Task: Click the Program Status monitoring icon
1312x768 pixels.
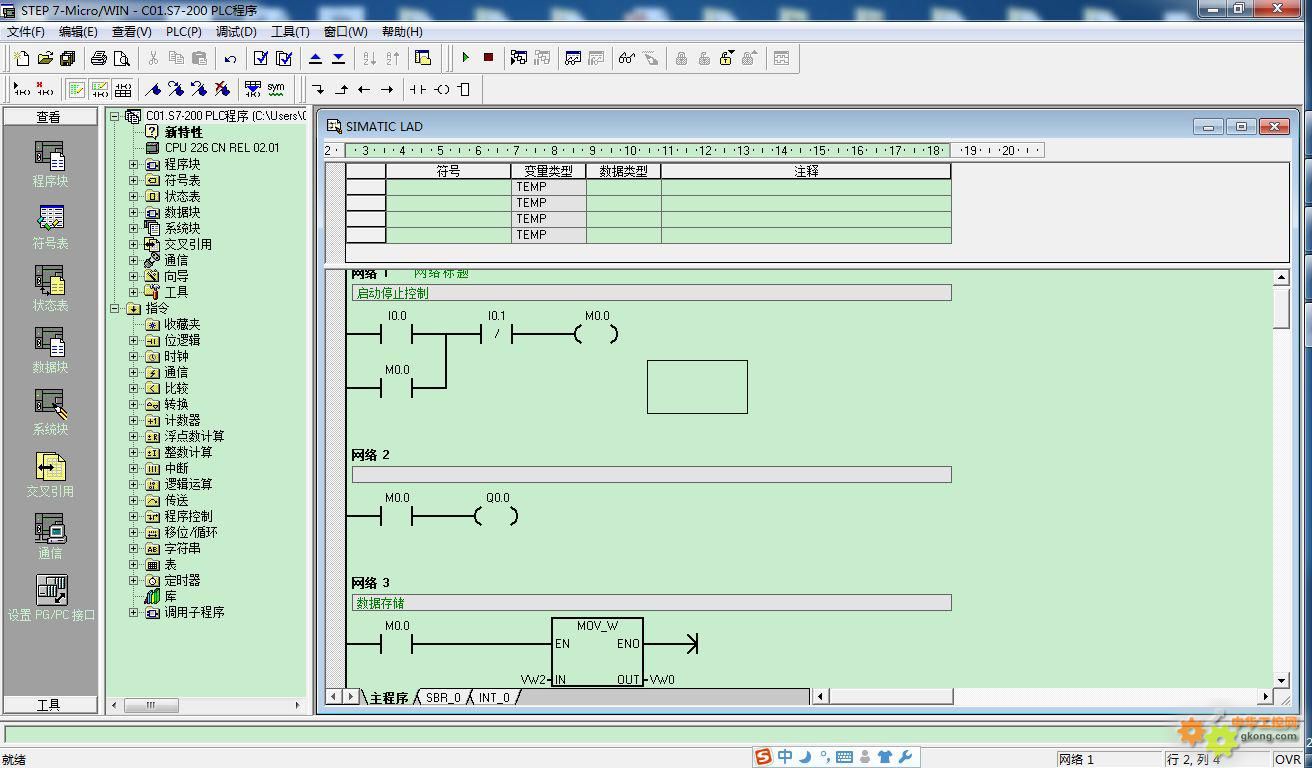Action: (x=519, y=58)
